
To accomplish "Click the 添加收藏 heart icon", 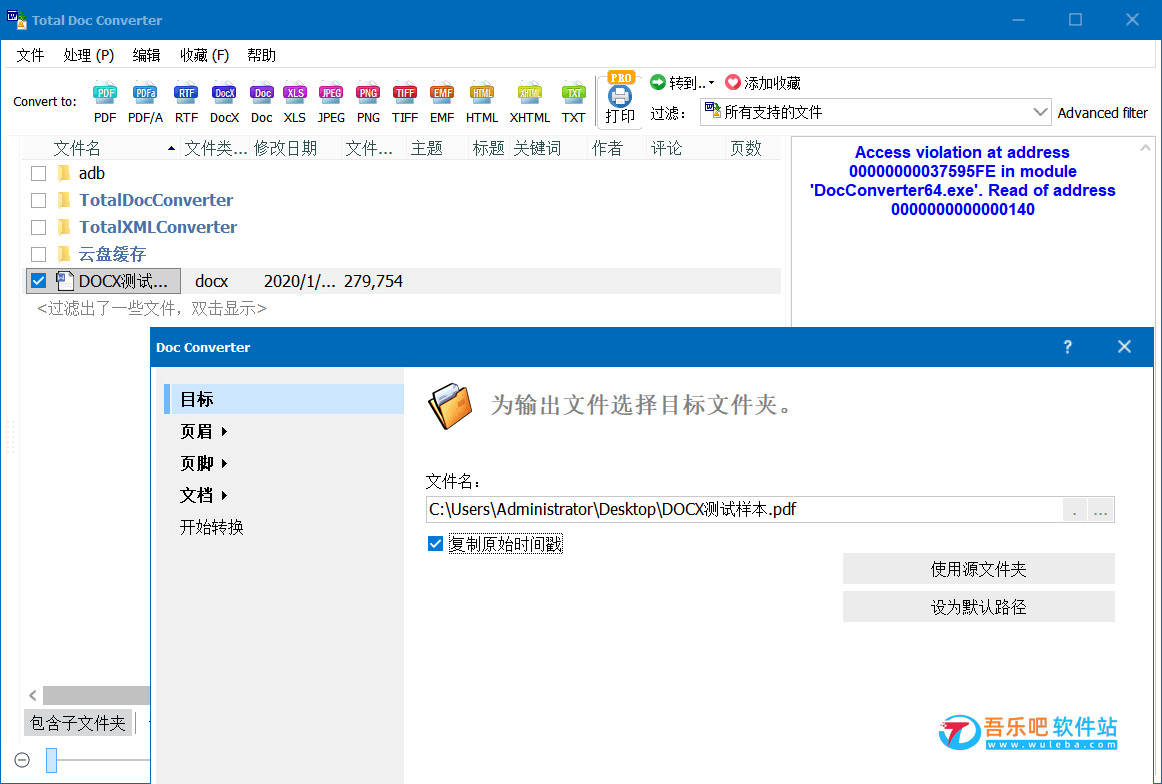I will click(733, 82).
